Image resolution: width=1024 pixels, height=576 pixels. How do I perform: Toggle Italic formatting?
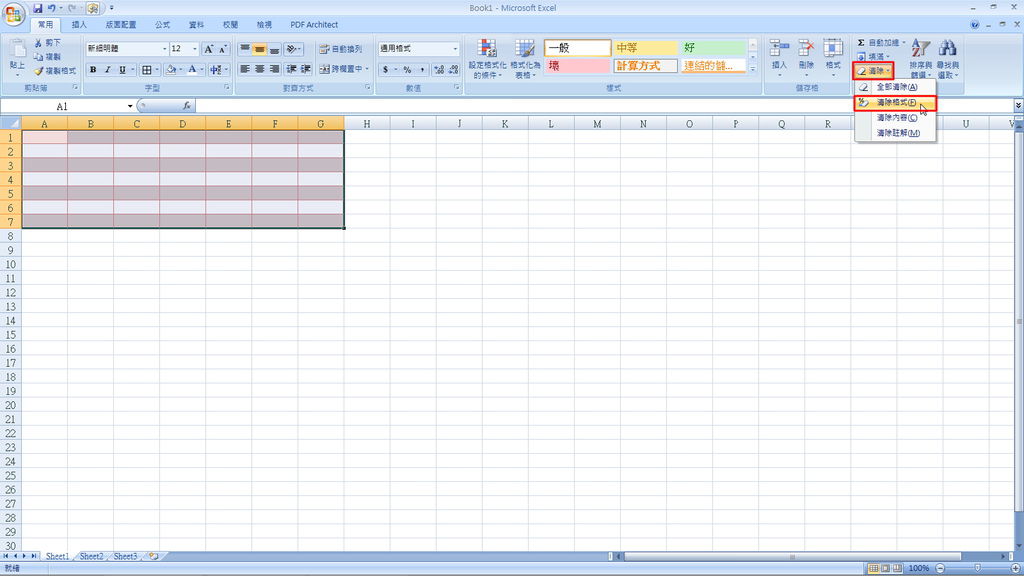point(107,70)
